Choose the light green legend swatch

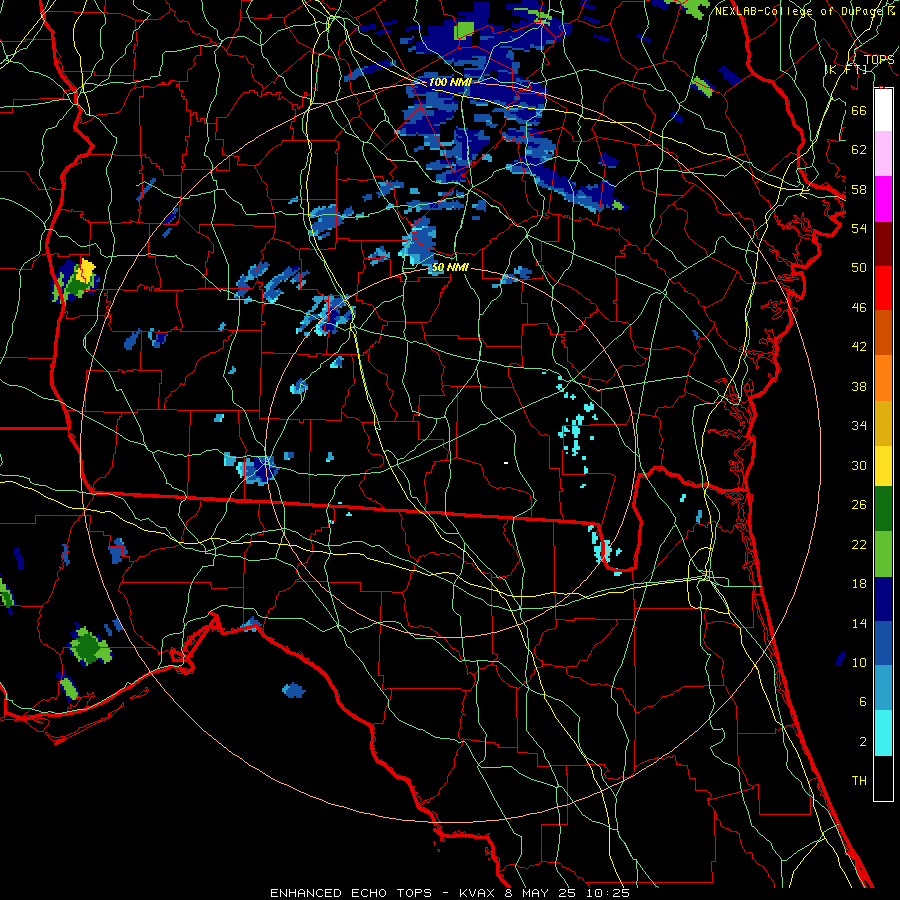click(883, 554)
